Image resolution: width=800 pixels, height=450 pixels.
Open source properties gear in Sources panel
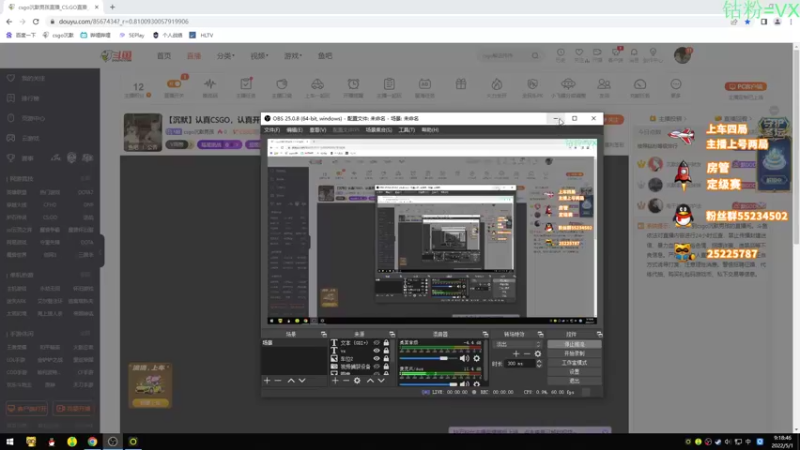pos(357,381)
